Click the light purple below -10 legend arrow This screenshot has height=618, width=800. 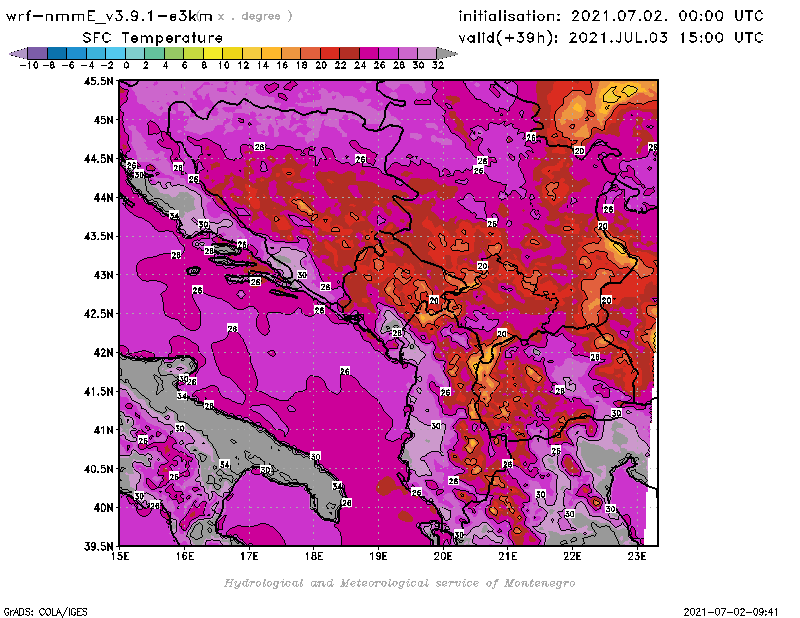19,53
